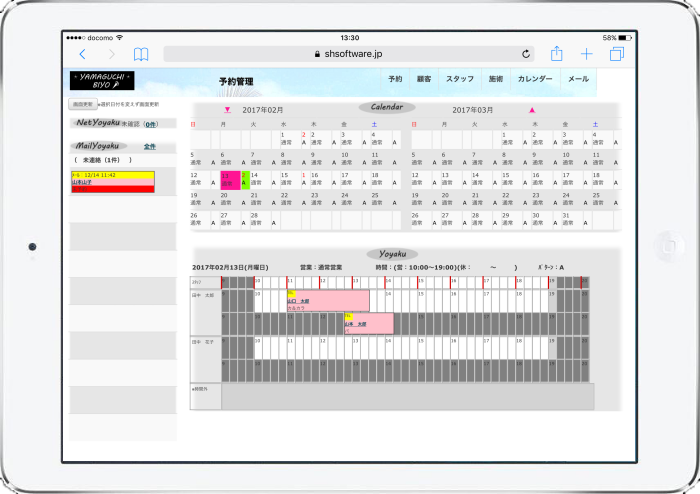Viewport: 700px width, 494px height.
Task: Go back with Safari back arrow
Action: pyautogui.click(x=83, y=54)
